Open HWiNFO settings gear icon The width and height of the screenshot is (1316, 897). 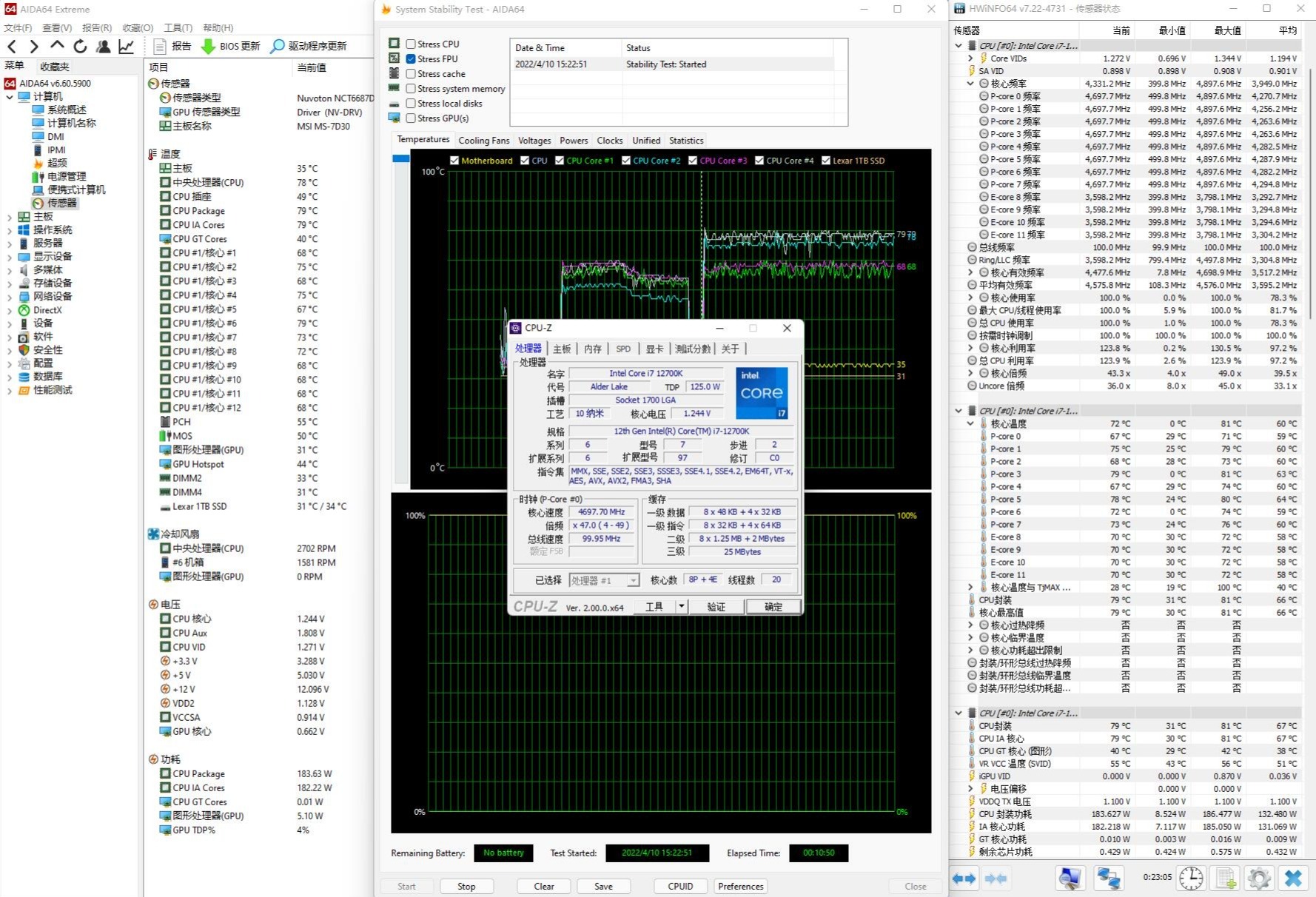click(1259, 878)
